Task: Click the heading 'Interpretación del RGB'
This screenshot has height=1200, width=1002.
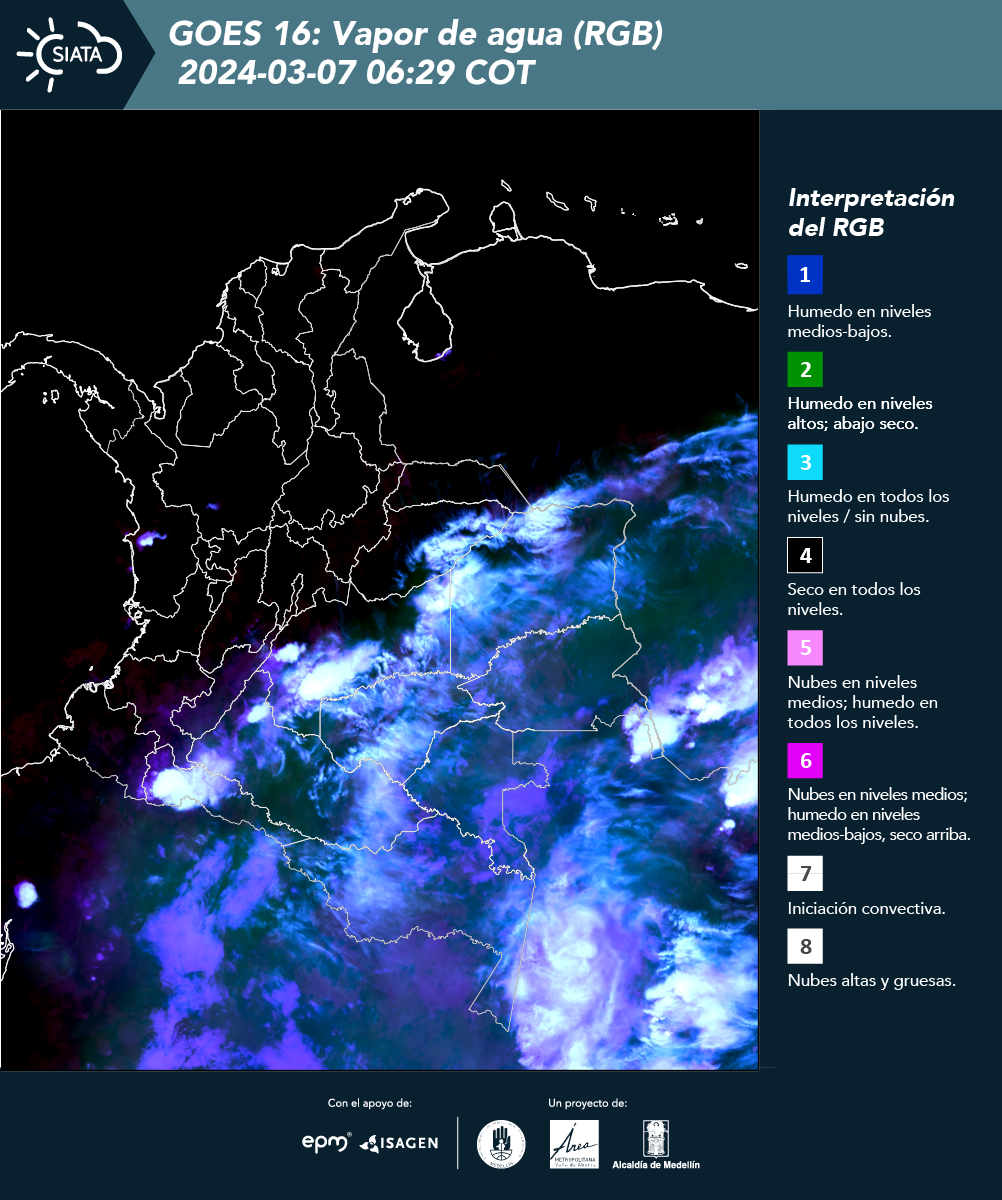Action: [x=871, y=212]
